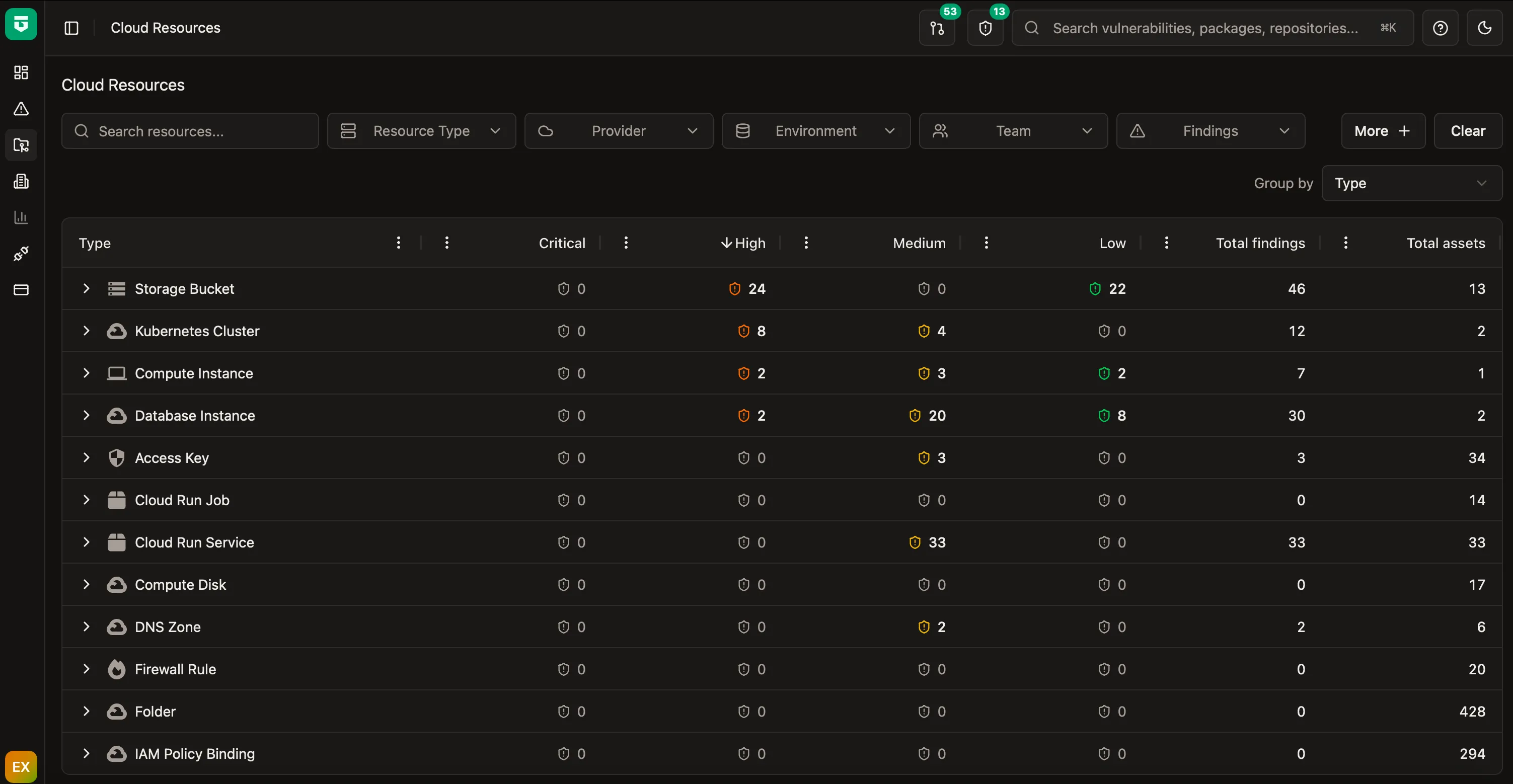Open the shield alerts icon with 13 badge
Screen dimensions: 1513x784
985,28
